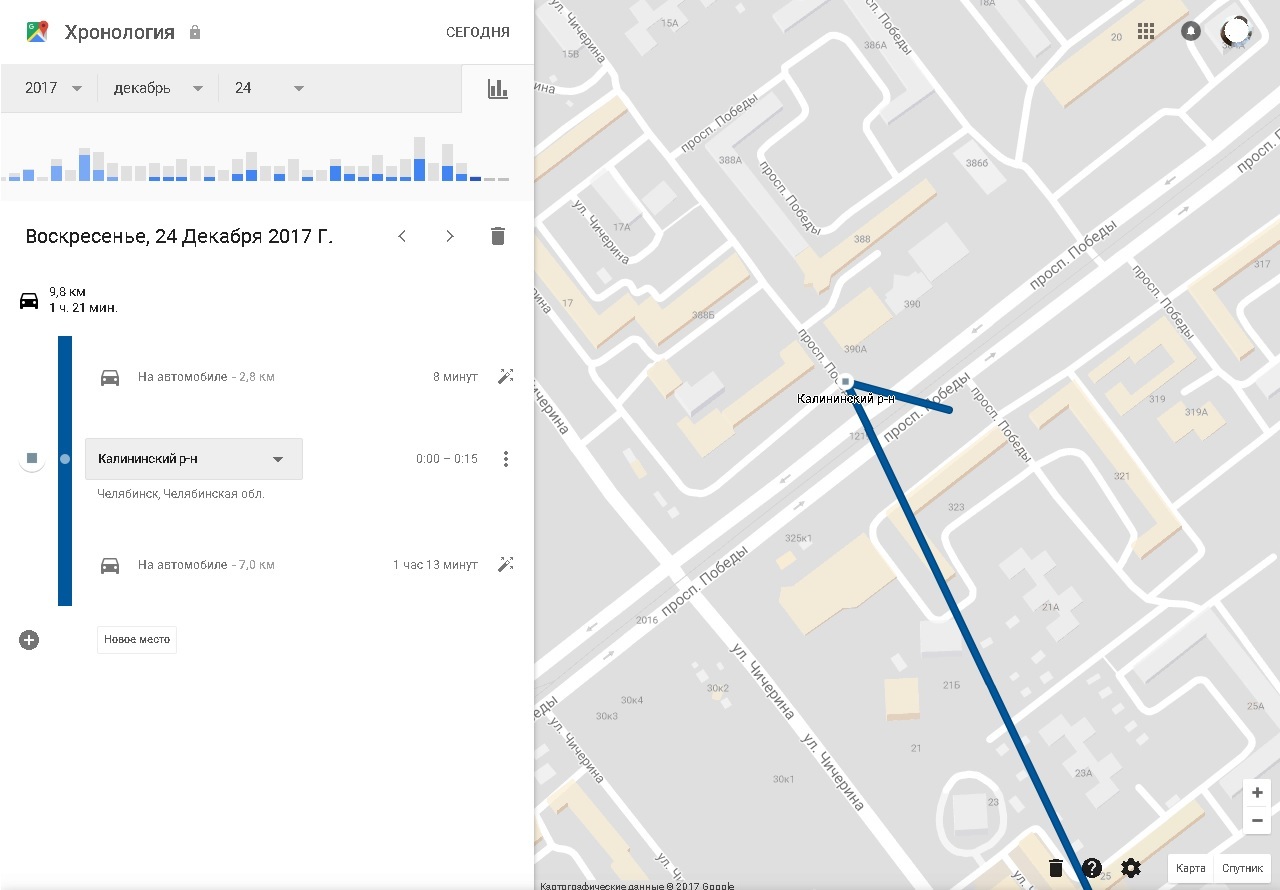Click the СЕГОДНЯ button
The image size is (1280, 890).
coord(477,32)
